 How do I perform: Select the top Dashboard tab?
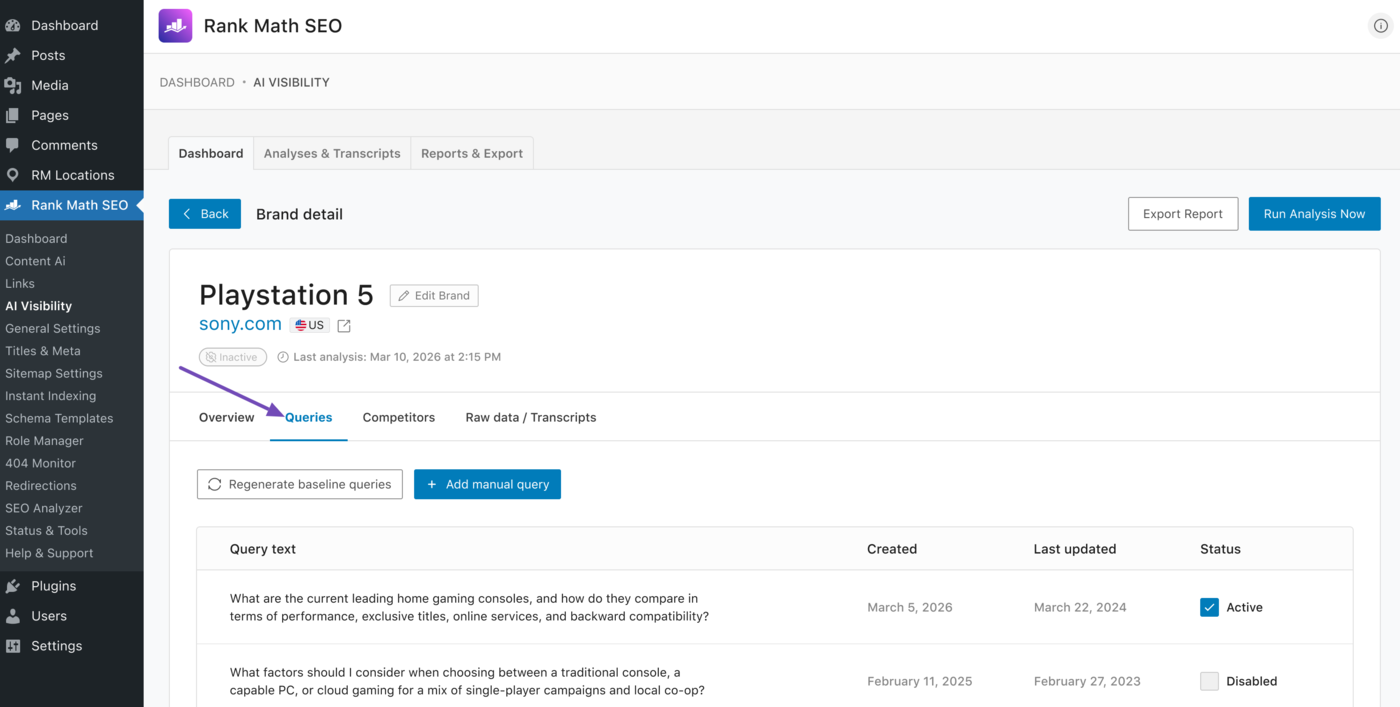[211, 153]
